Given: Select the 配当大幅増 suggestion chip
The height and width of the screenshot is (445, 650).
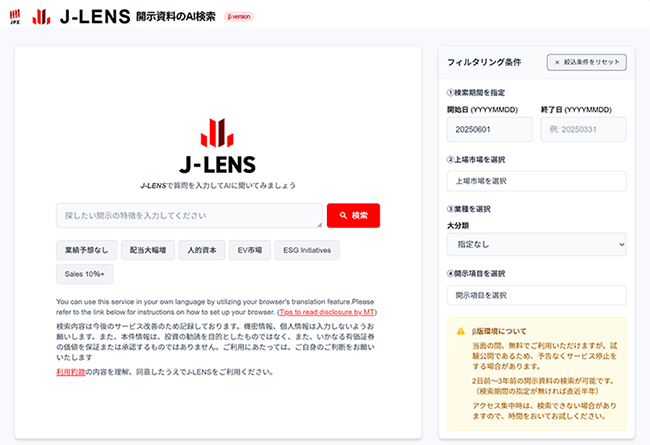Looking at the screenshot, I should point(148,250).
